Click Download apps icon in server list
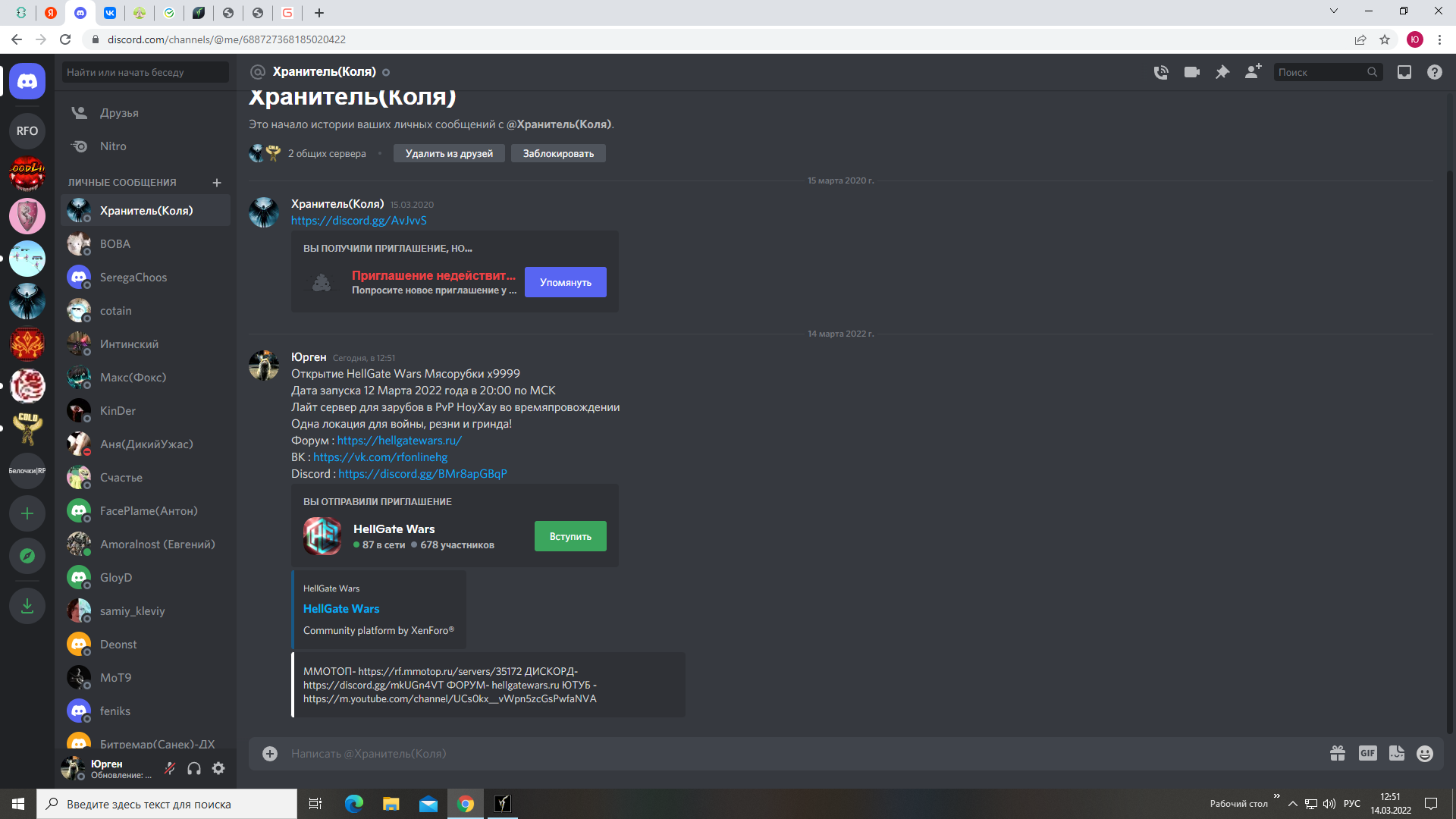Screen dimensions: 1456x819 [27, 606]
